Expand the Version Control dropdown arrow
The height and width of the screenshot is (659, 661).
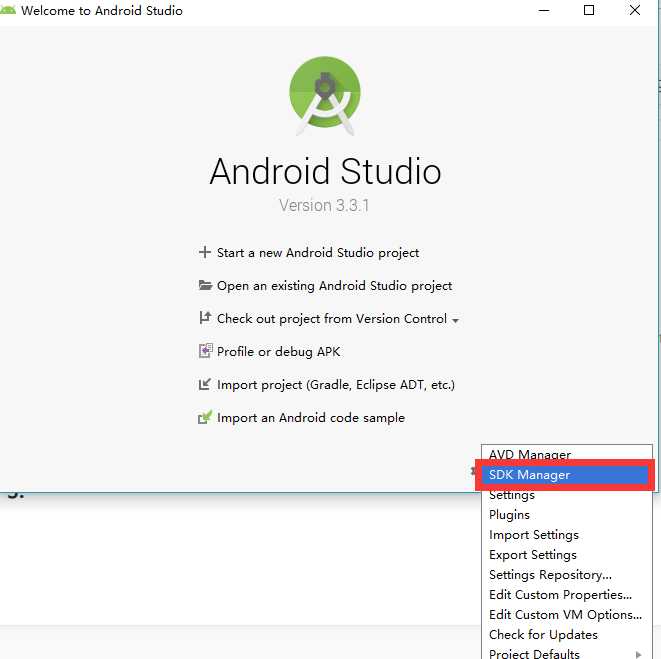click(x=455, y=321)
